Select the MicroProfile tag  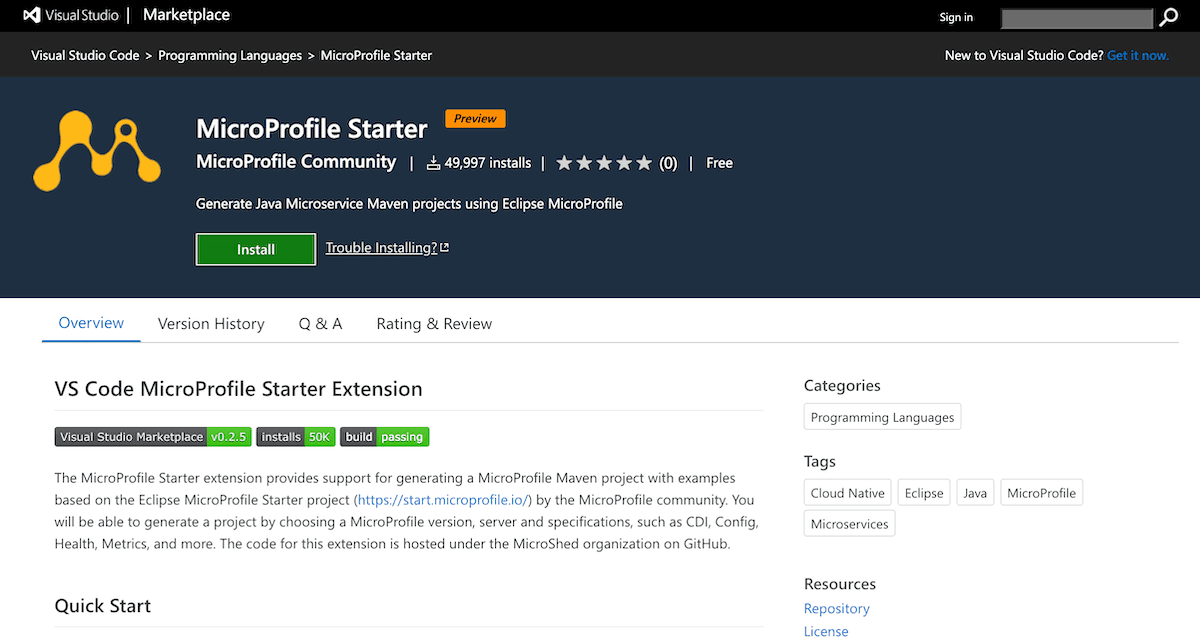tap(1041, 493)
